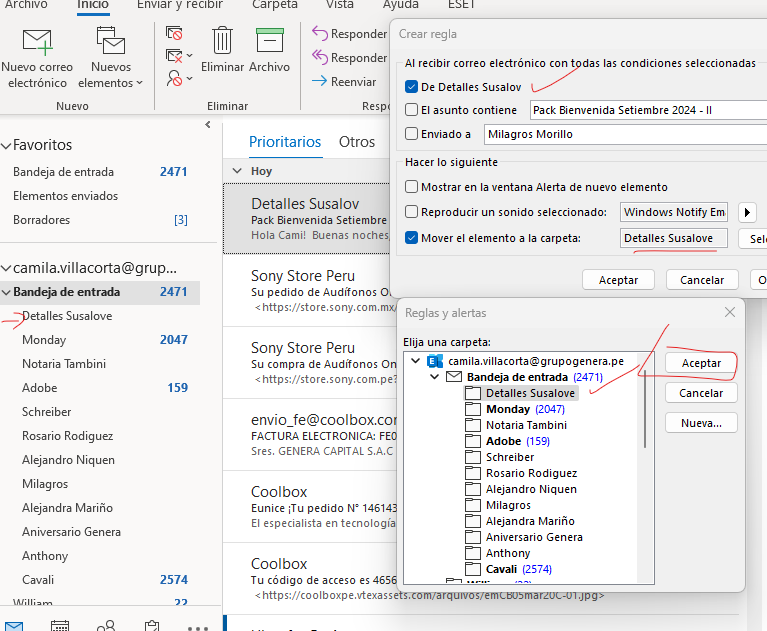Click the Responder a todos double arrow
The image size is (767, 631).
[320, 57]
